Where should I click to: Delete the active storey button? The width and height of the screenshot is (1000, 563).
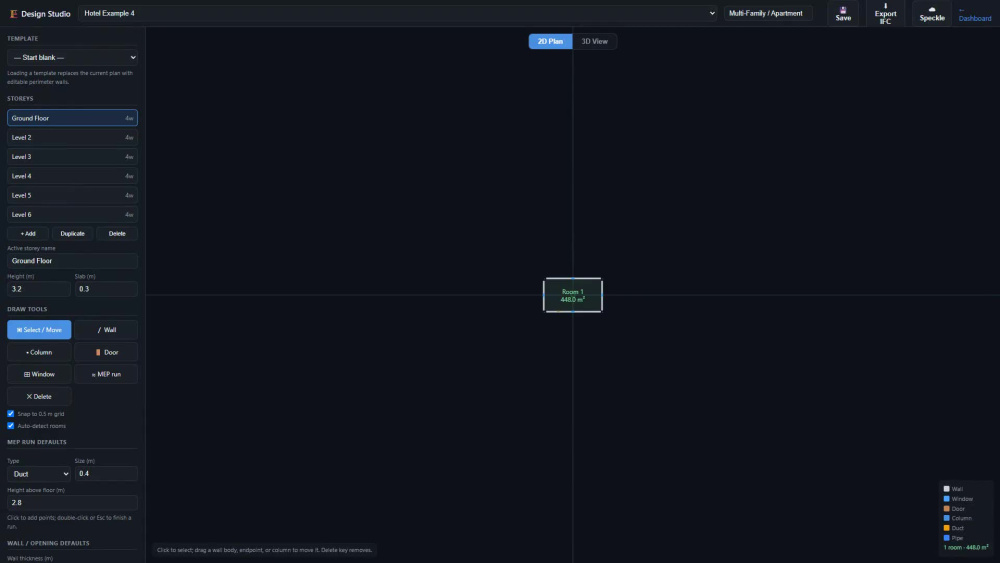pyautogui.click(x=117, y=233)
